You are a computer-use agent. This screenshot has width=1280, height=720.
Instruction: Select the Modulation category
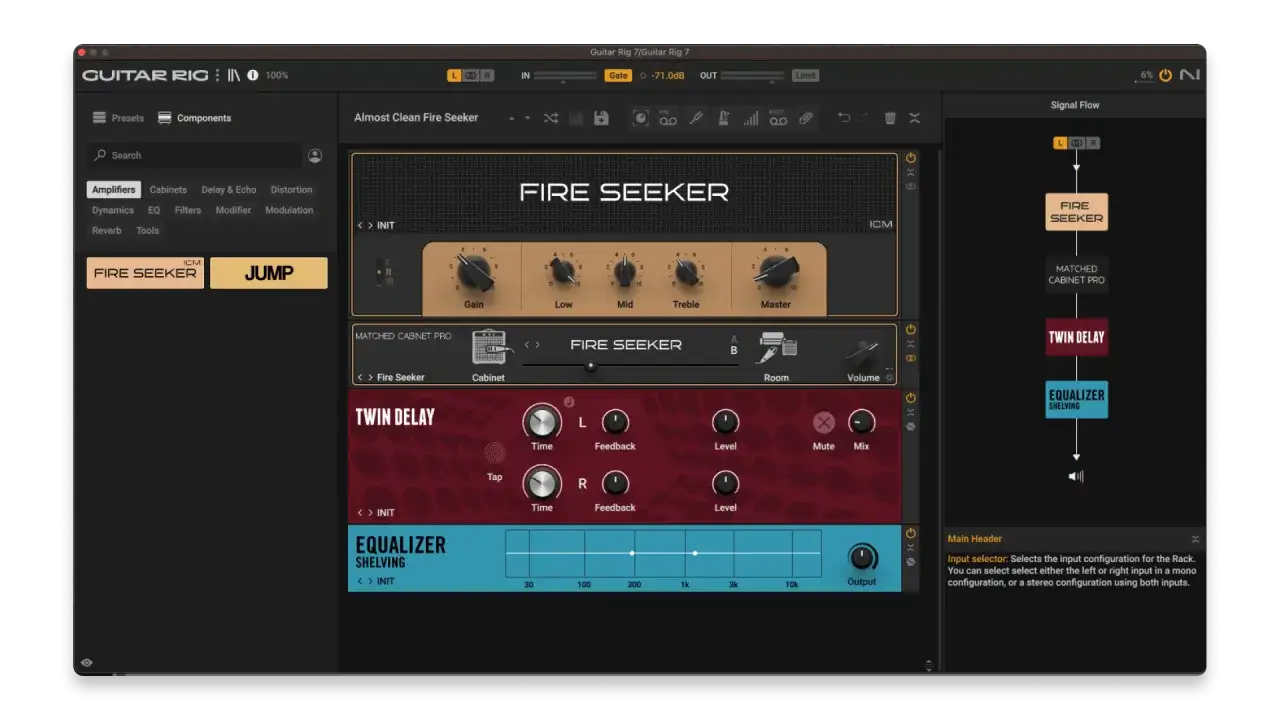pyautogui.click(x=289, y=210)
